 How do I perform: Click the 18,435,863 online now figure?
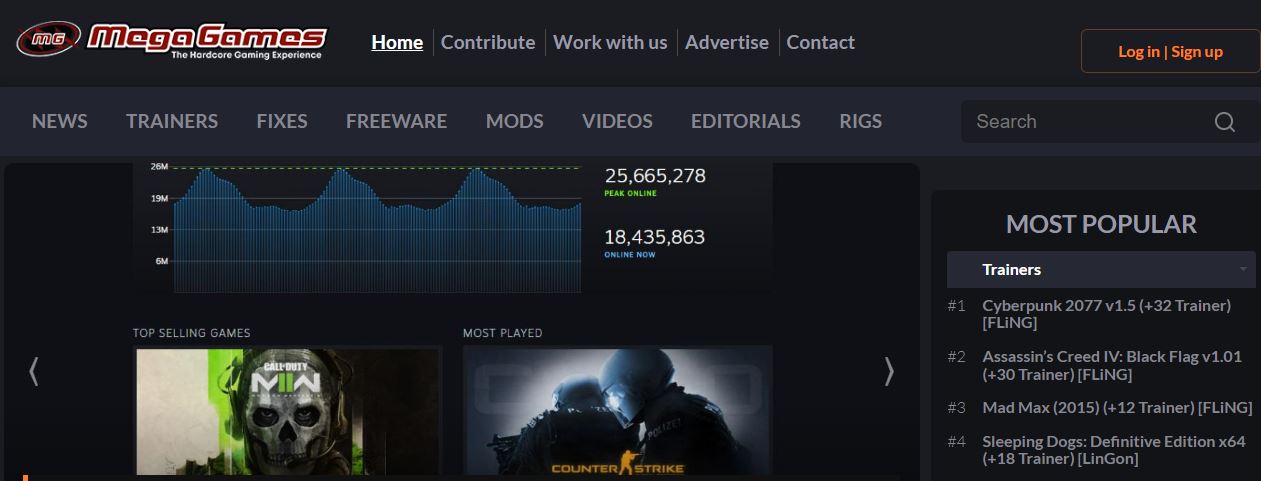(x=655, y=237)
